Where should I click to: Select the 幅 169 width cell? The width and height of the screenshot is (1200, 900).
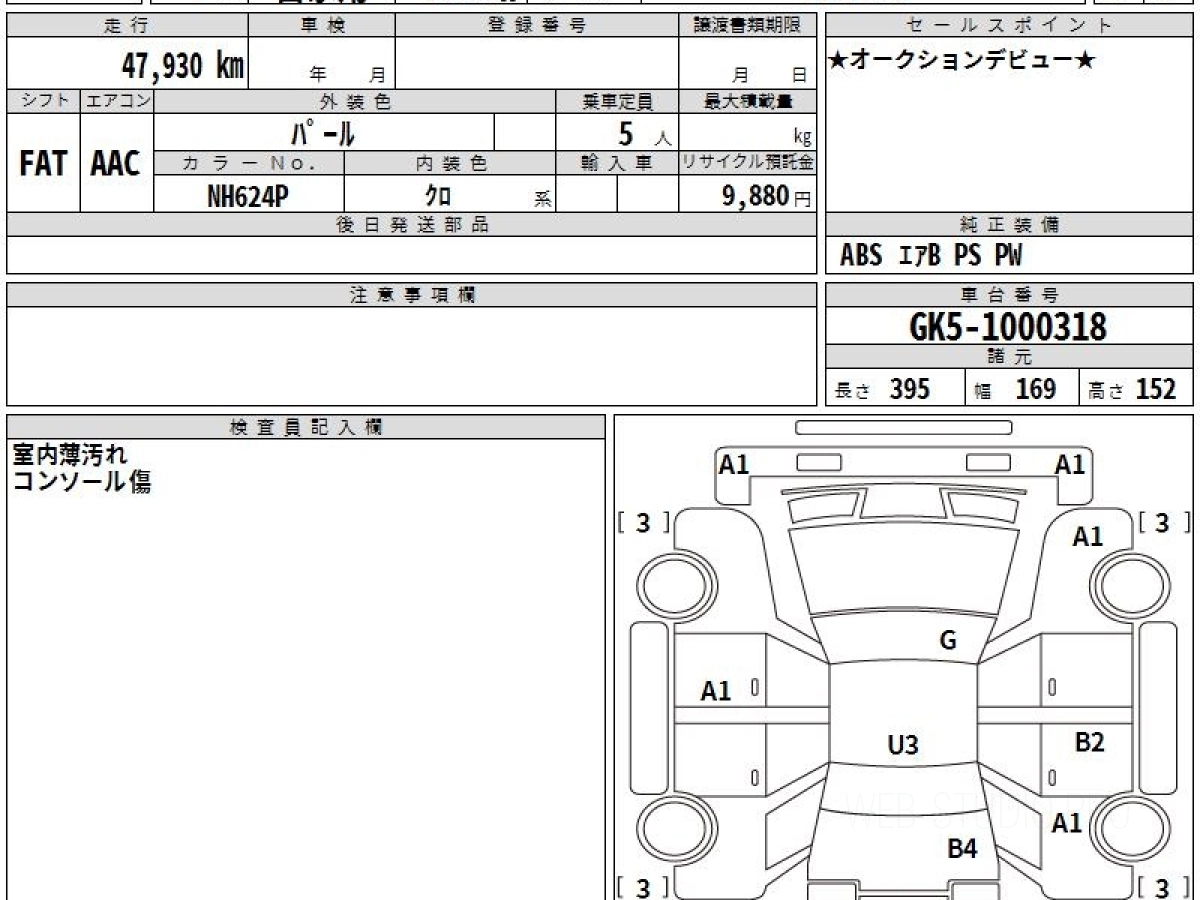pyautogui.click(x=1023, y=388)
